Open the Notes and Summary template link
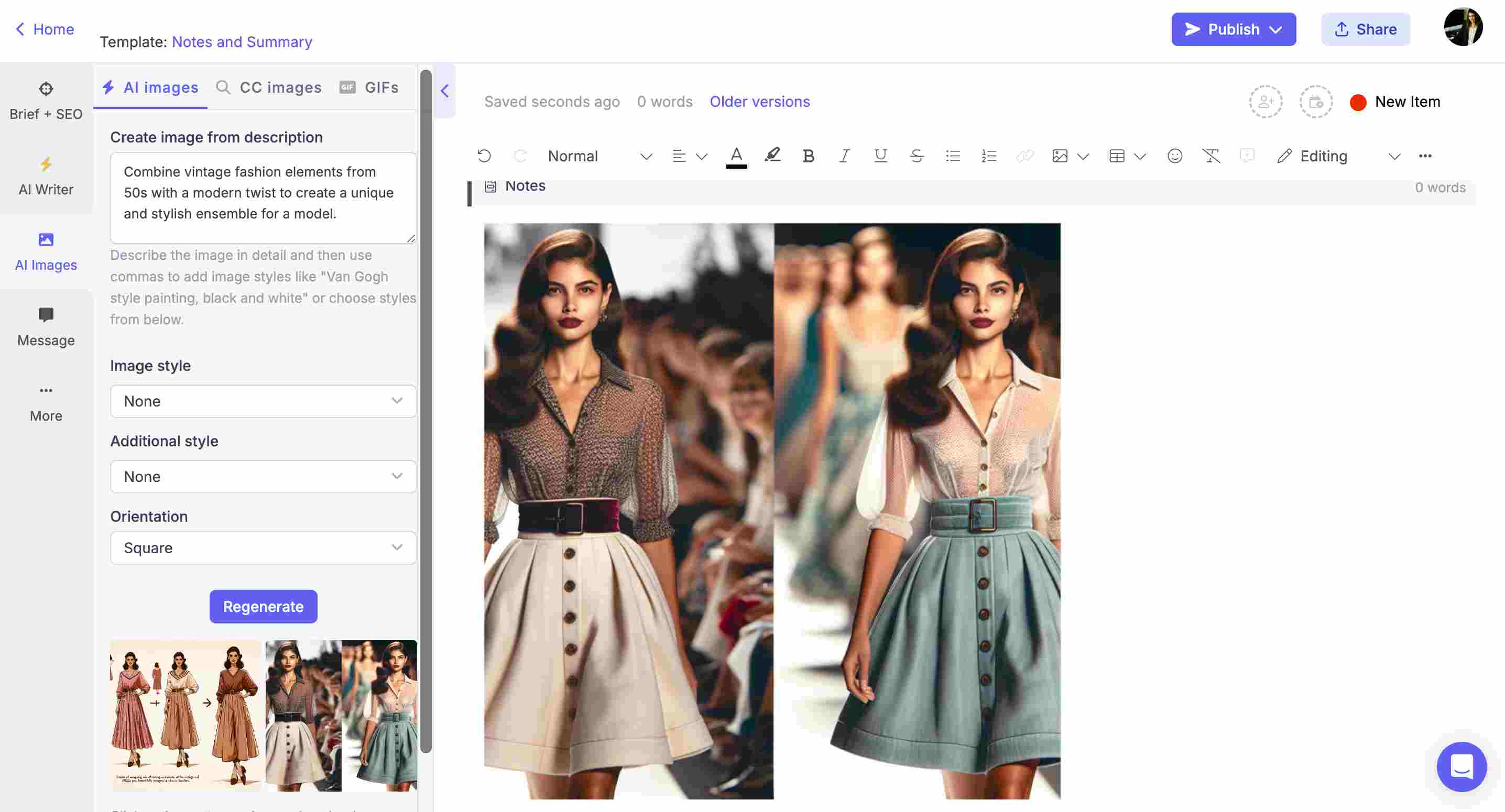This screenshot has height=812, width=1505. (242, 42)
